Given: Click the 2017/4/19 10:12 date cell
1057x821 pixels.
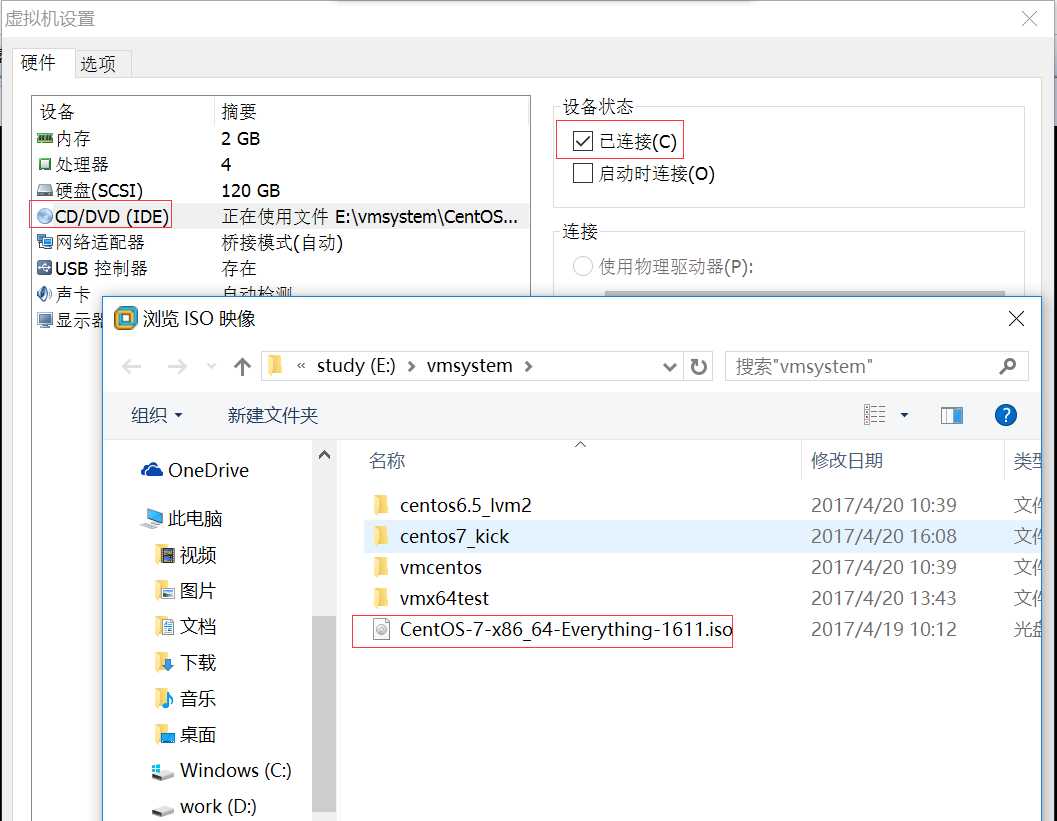Looking at the screenshot, I should [884, 630].
